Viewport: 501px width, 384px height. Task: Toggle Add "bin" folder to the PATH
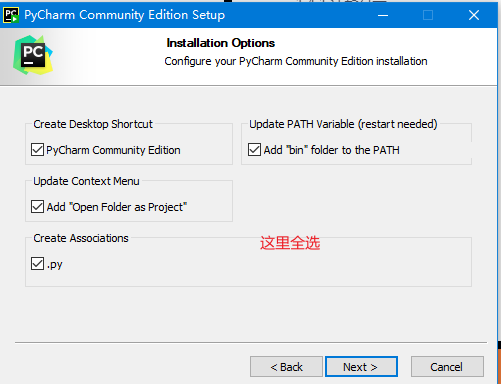click(254, 150)
